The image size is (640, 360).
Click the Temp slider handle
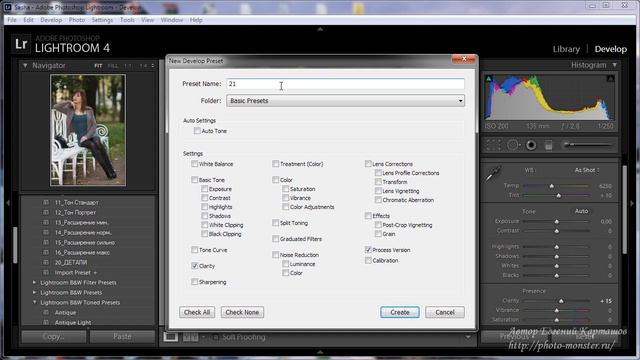pos(551,186)
